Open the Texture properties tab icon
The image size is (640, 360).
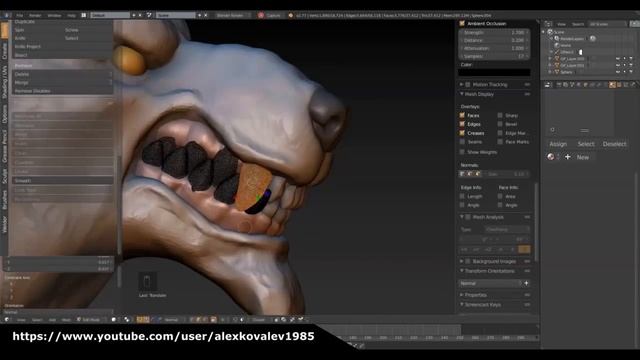click(619, 84)
